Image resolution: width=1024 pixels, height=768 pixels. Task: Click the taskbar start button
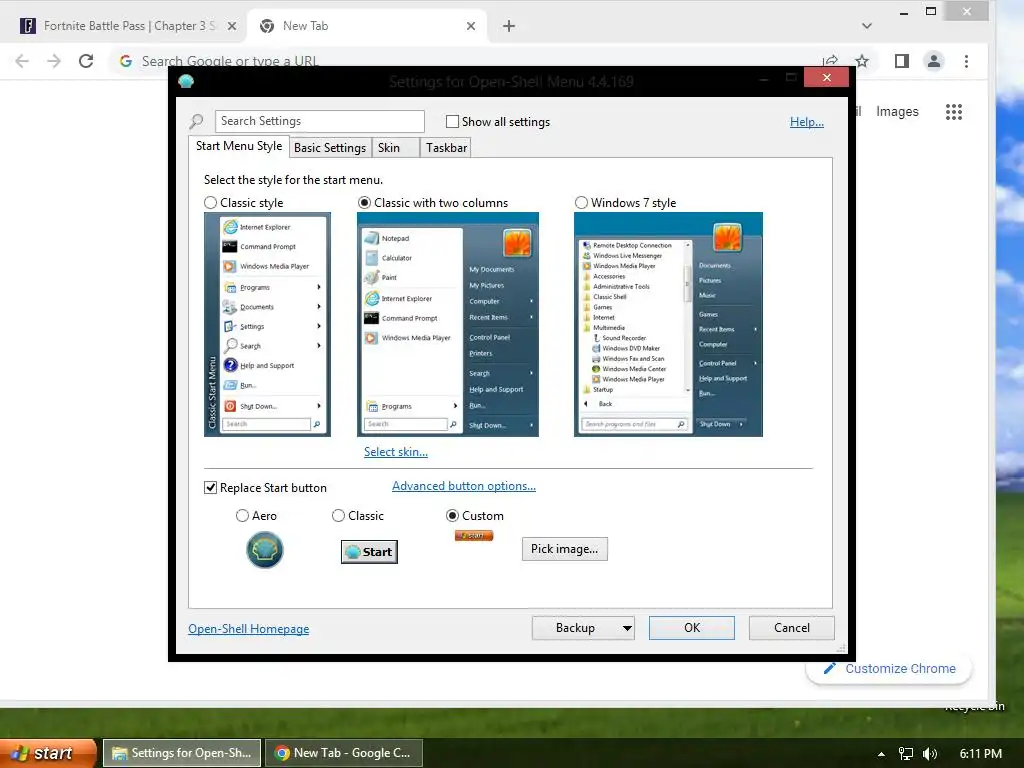coord(48,753)
